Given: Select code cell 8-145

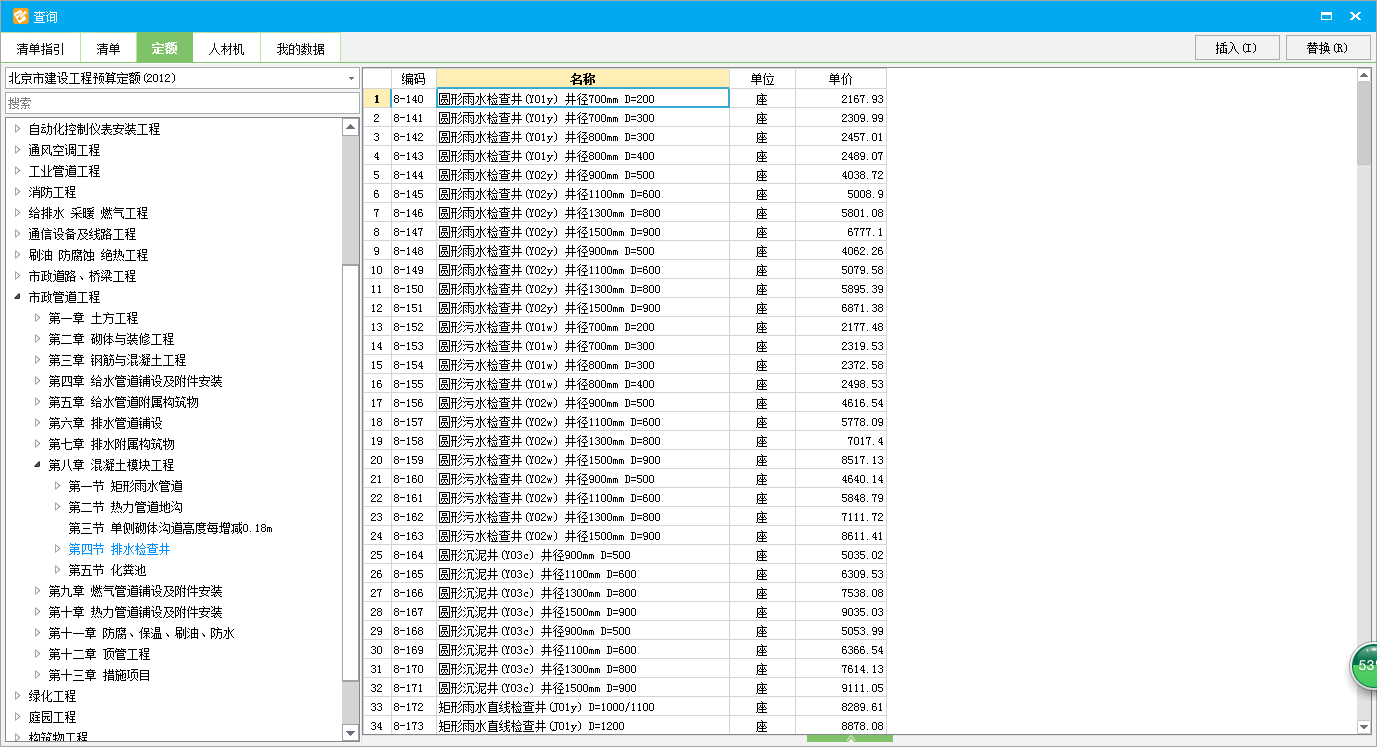Looking at the screenshot, I should coord(413,194).
